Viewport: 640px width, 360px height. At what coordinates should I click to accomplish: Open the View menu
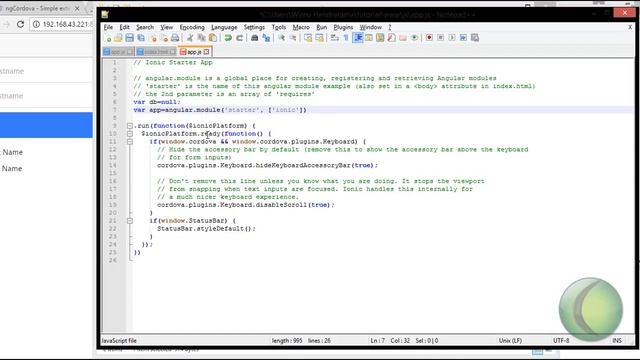[x=167, y=27]
